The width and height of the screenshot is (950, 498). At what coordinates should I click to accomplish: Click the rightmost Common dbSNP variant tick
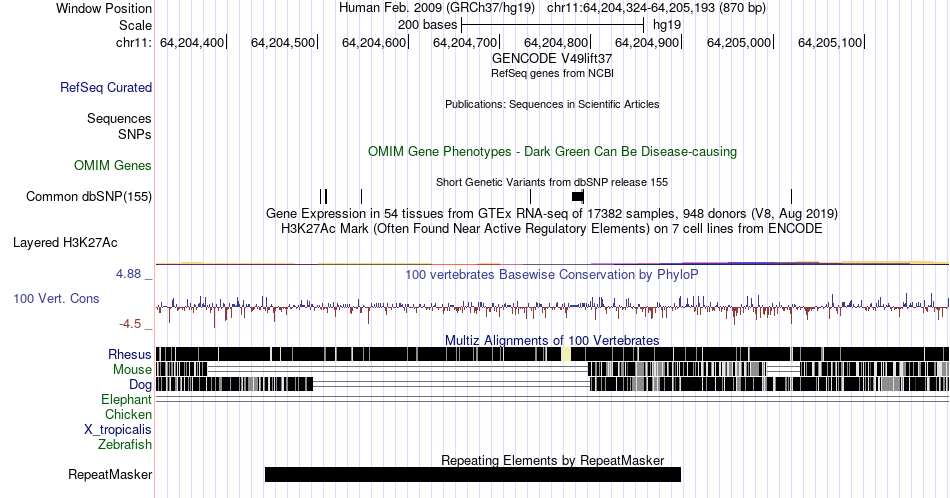(791, 196)
